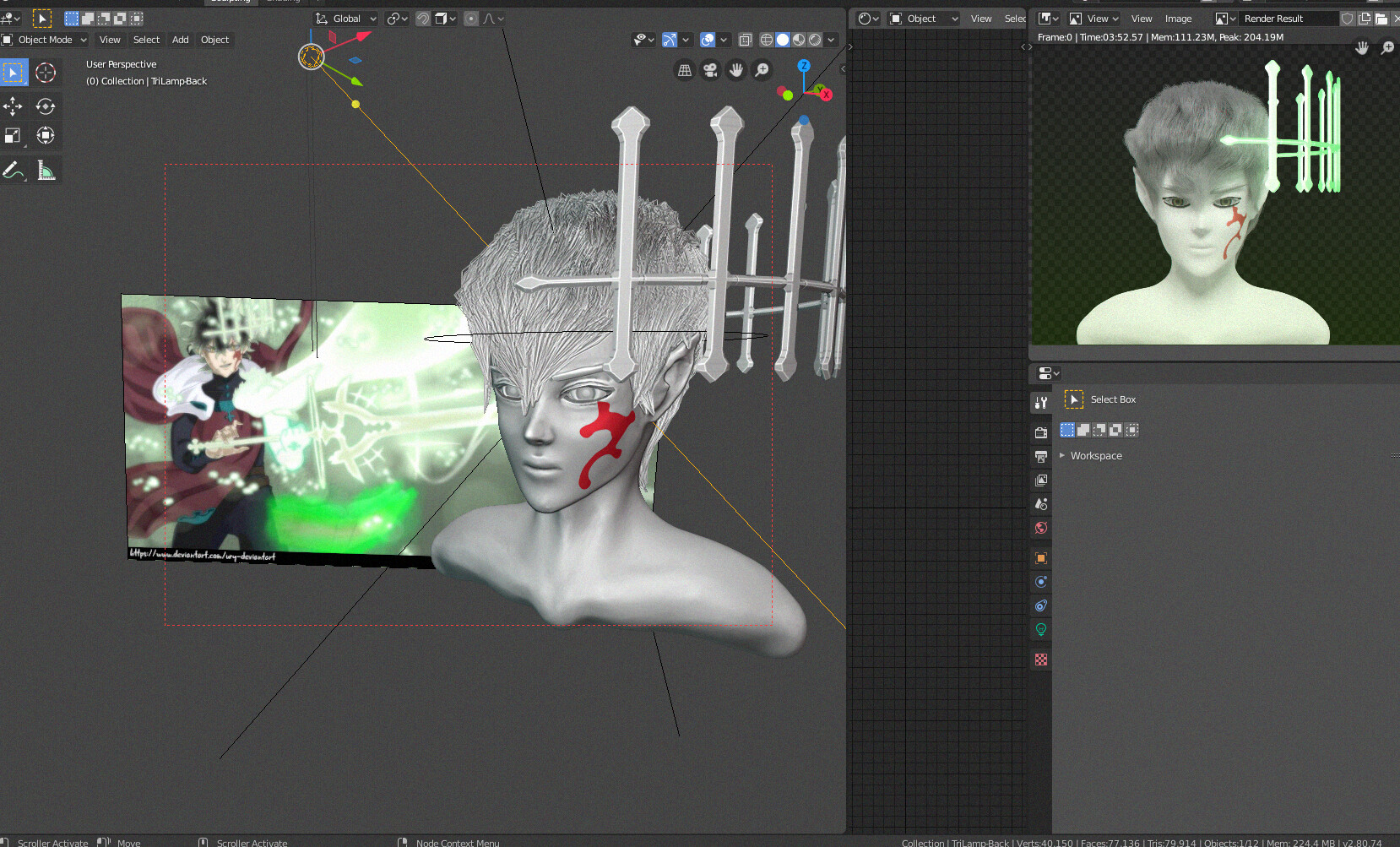Toggle Show Gizmo button in viewport header
The image size is (1400, 847).
coord(670,40)
